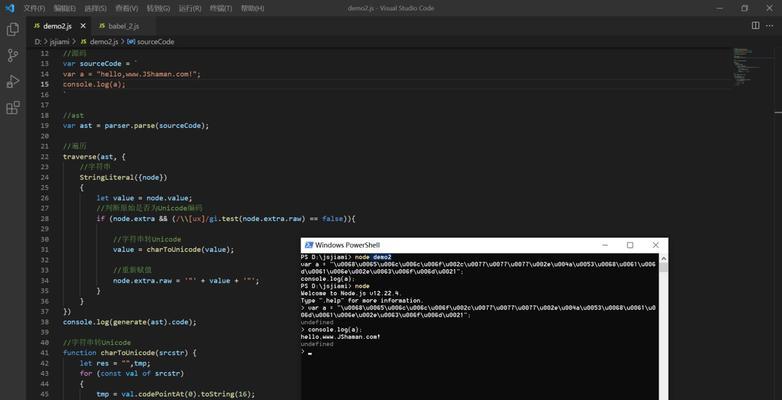Click the JS file icon in breadcrumb
This screenshot has width=782, height=400.
click(x=83, y=42)
